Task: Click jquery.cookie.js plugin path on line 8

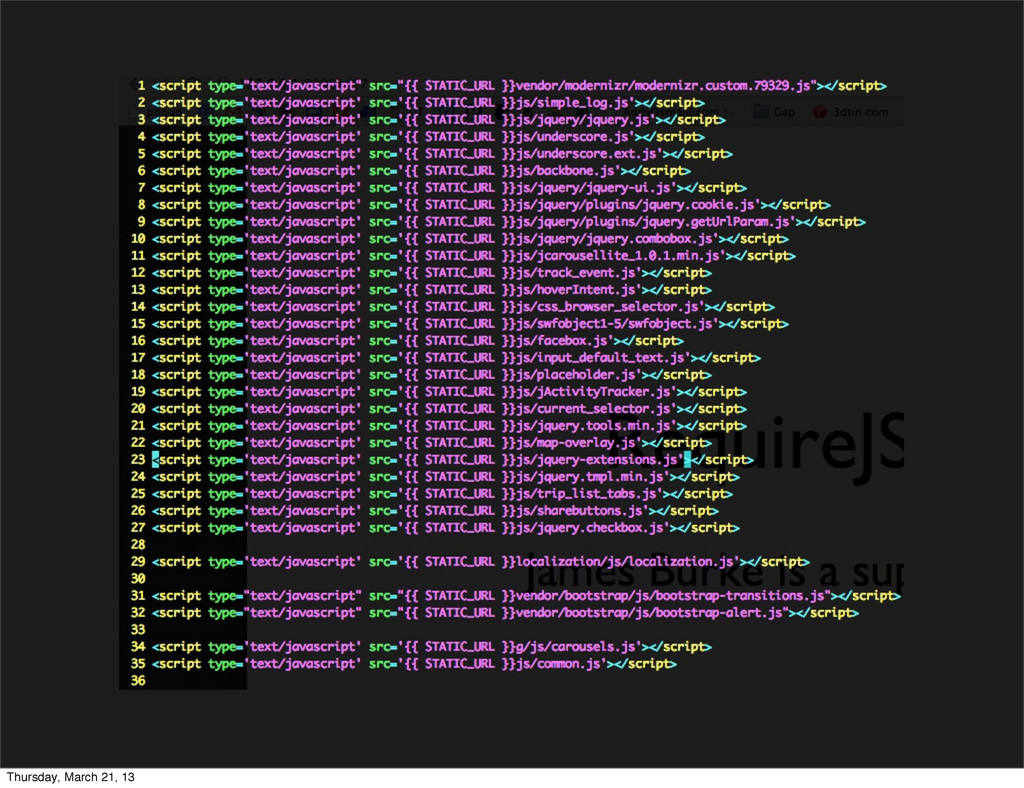Action: point(635,204)
